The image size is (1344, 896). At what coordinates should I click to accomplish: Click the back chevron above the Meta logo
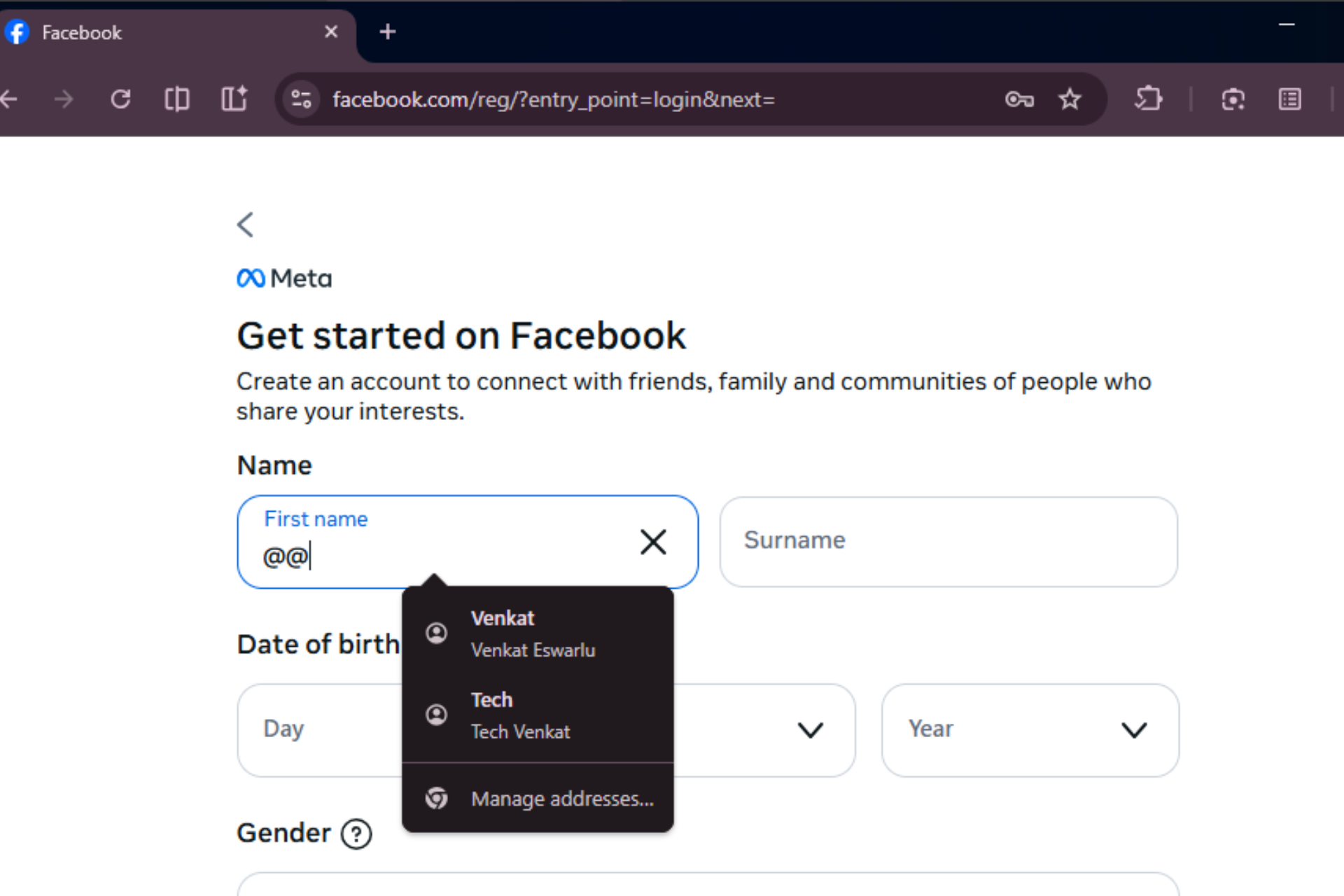[245, 225]
